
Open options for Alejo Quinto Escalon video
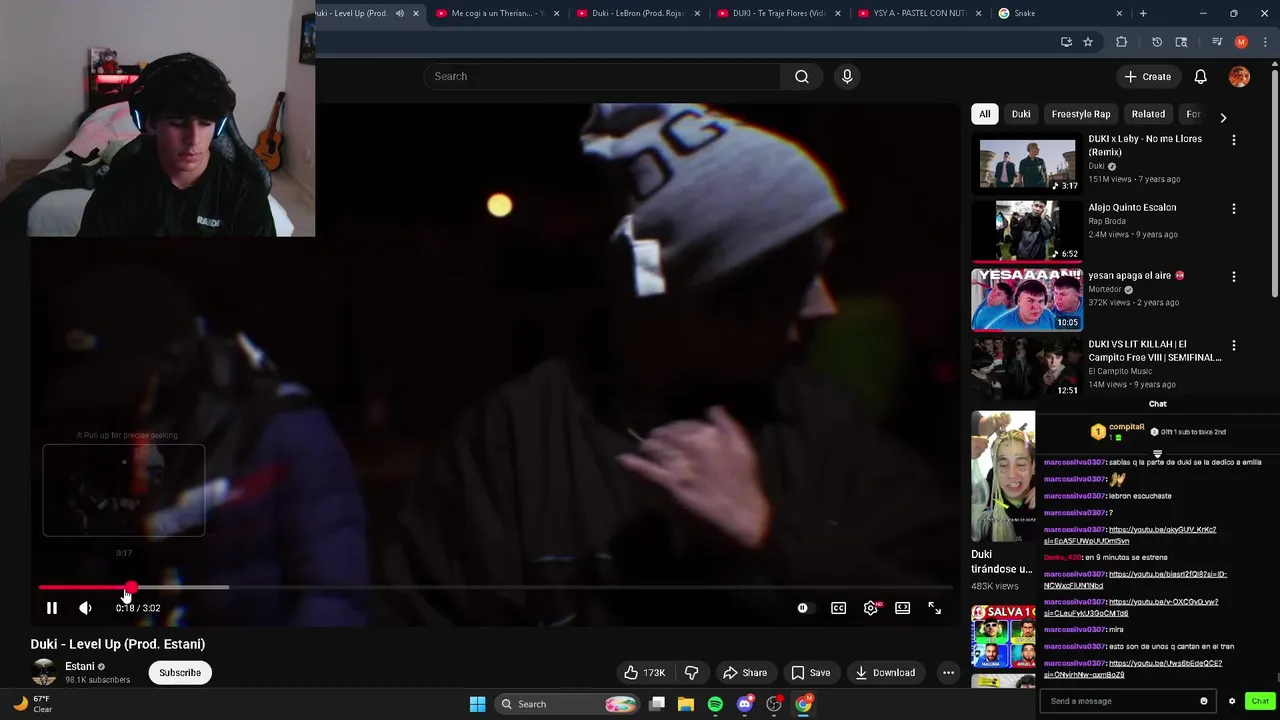point(1233,208)
